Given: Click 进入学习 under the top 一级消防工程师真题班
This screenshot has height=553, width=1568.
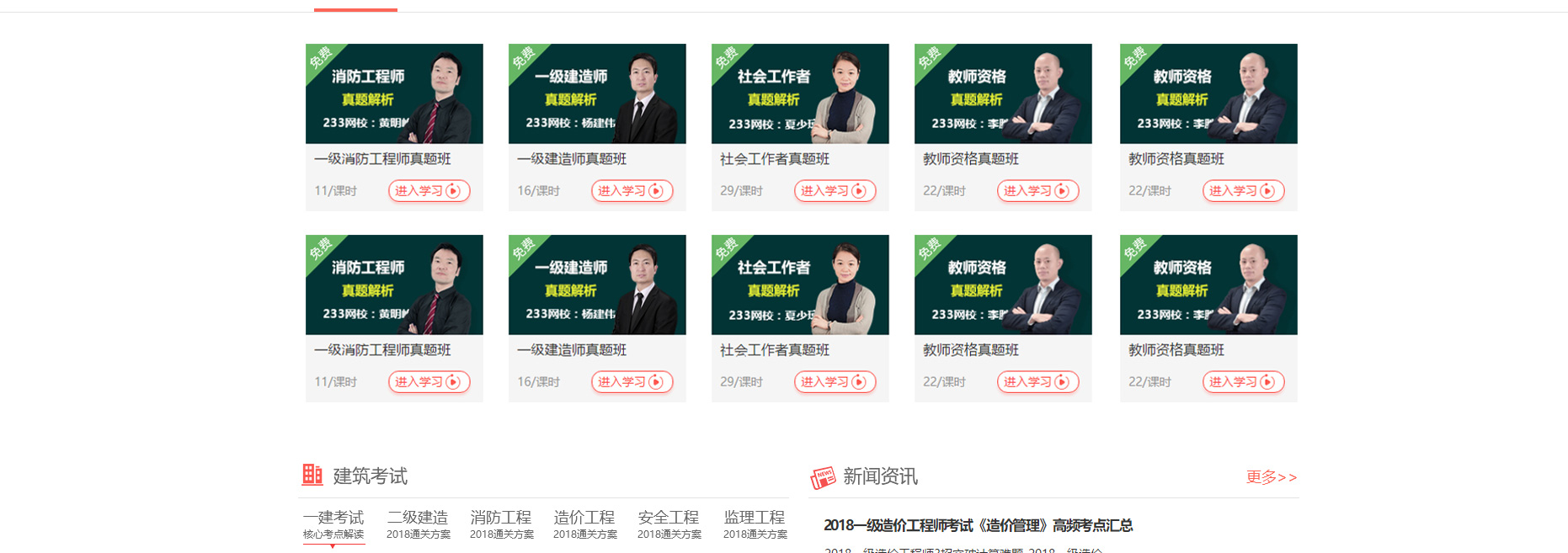Looking at the screenshot, I should coord(429,191).
